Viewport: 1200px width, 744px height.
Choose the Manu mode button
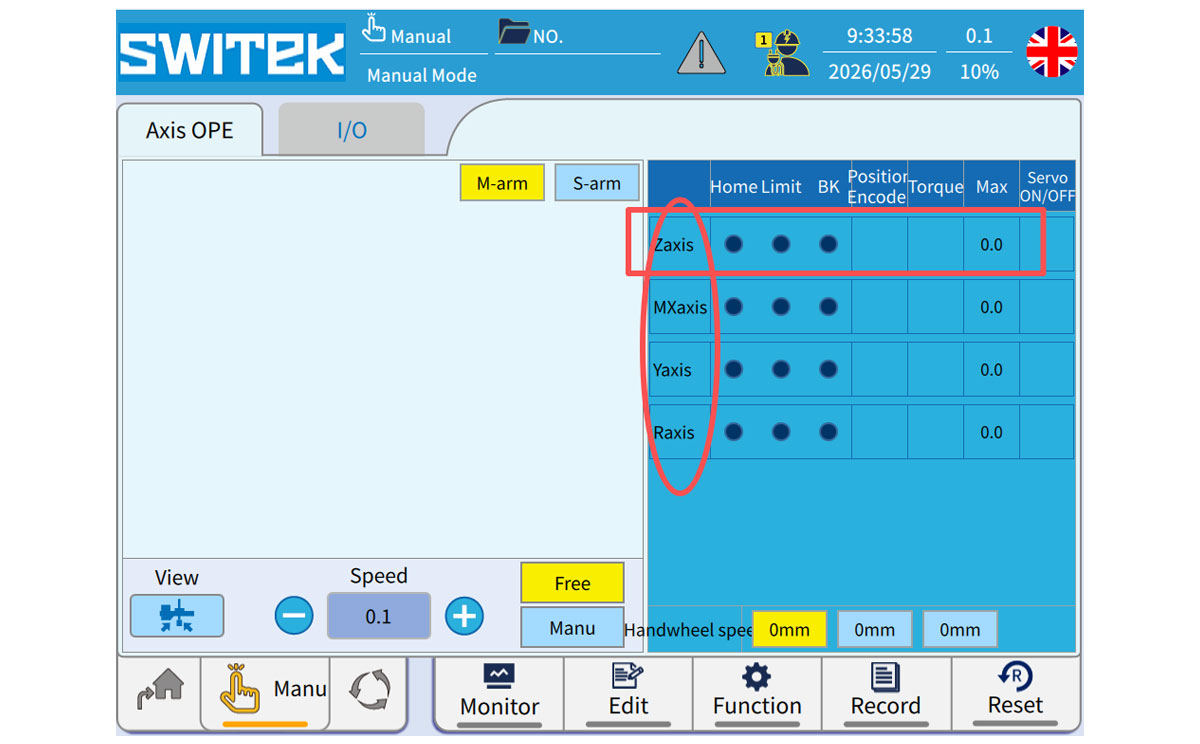coord(572,628)
